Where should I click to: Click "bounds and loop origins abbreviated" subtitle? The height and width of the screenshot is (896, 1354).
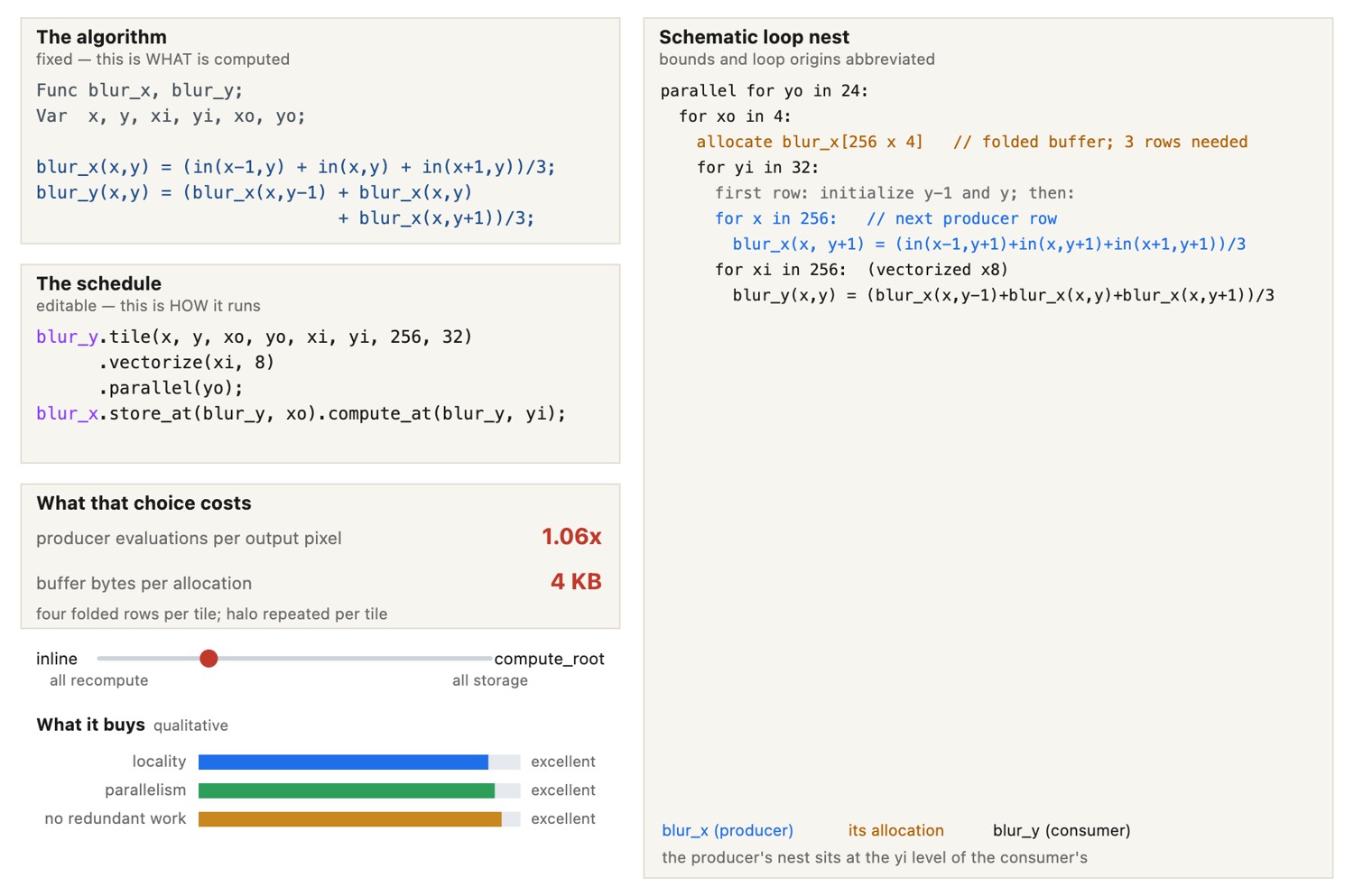point(797,60)
